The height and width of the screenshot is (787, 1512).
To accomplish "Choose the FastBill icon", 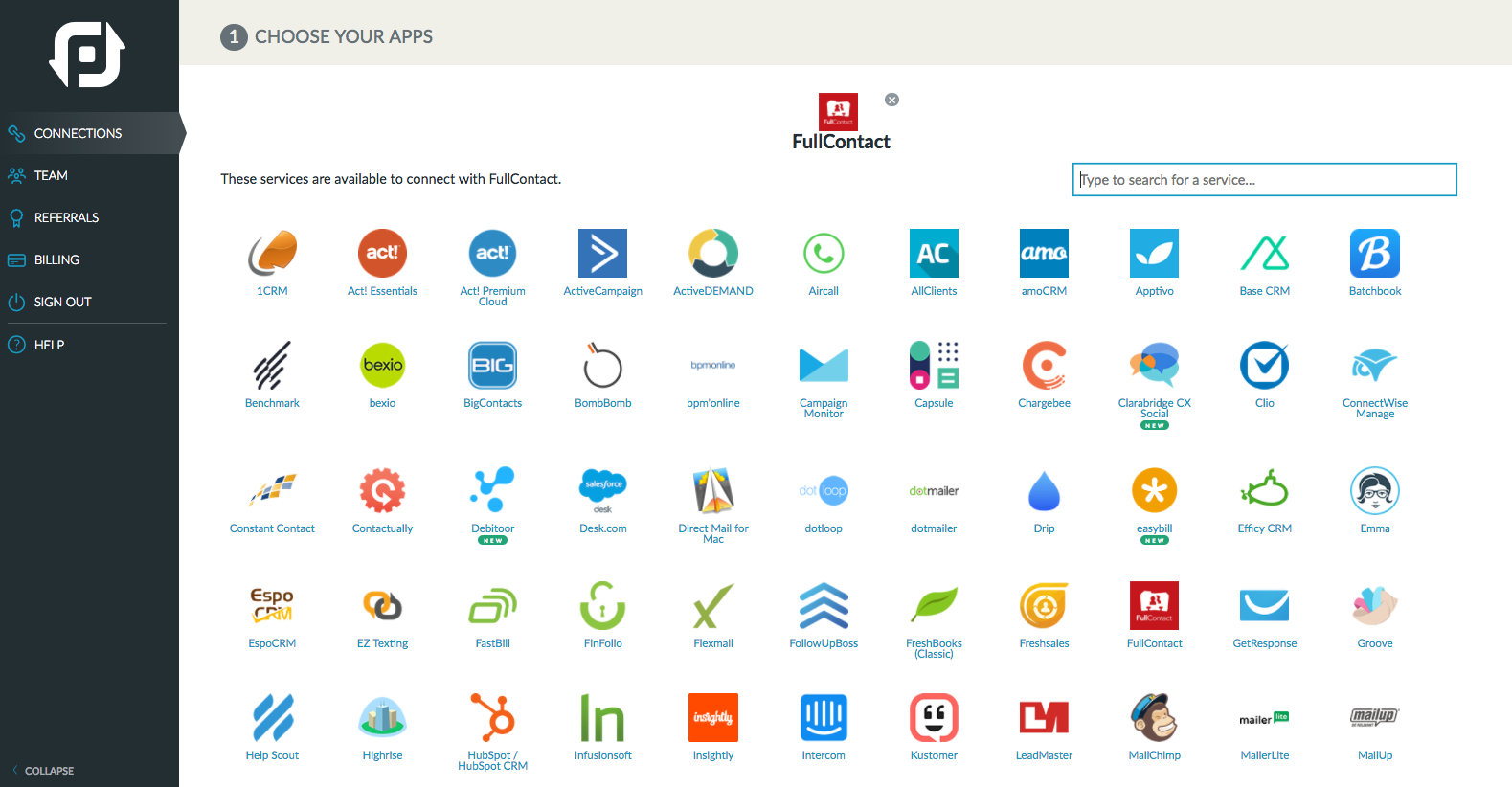I will pos(492,605).
